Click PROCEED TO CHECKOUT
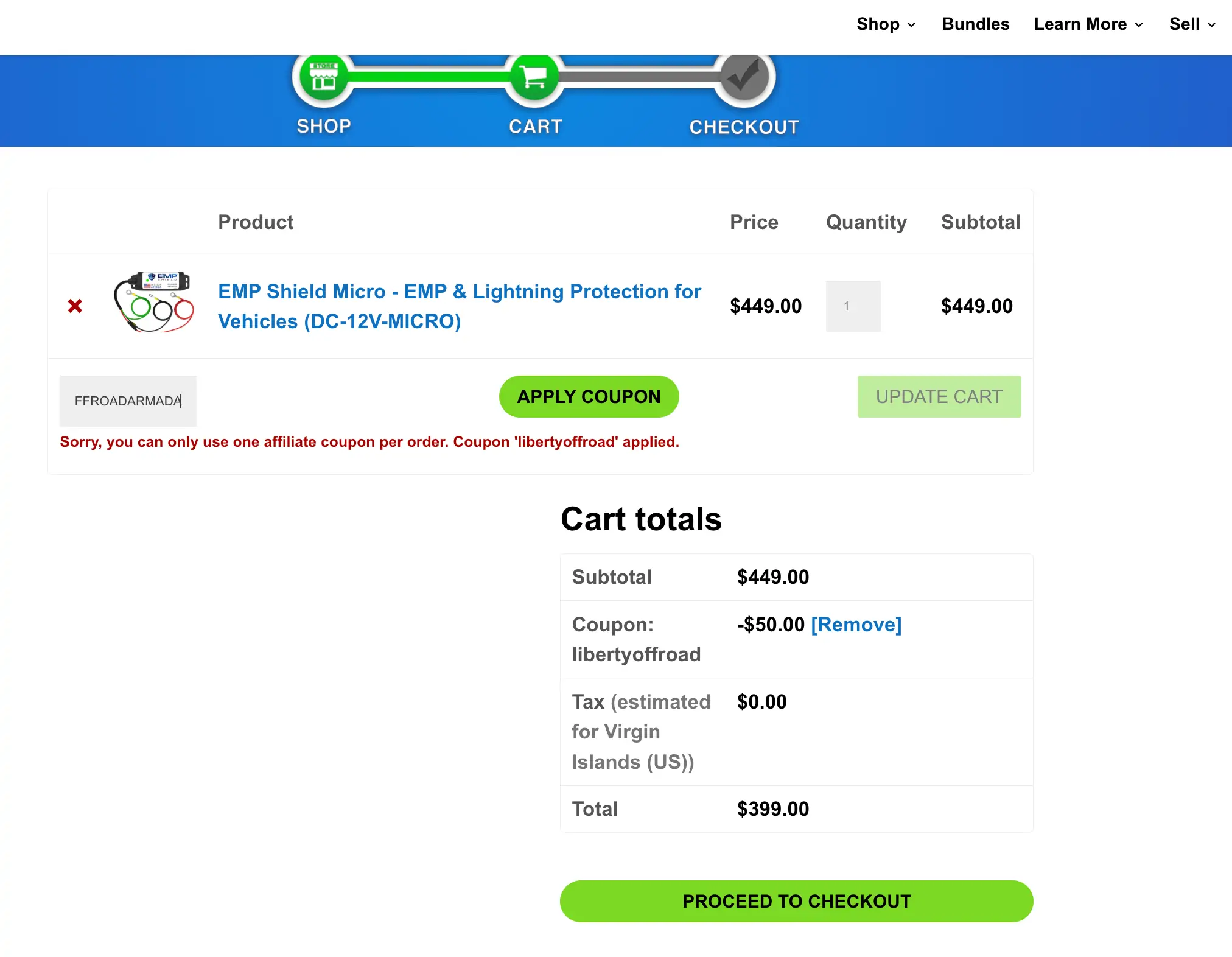 click(x=796, y=901)
